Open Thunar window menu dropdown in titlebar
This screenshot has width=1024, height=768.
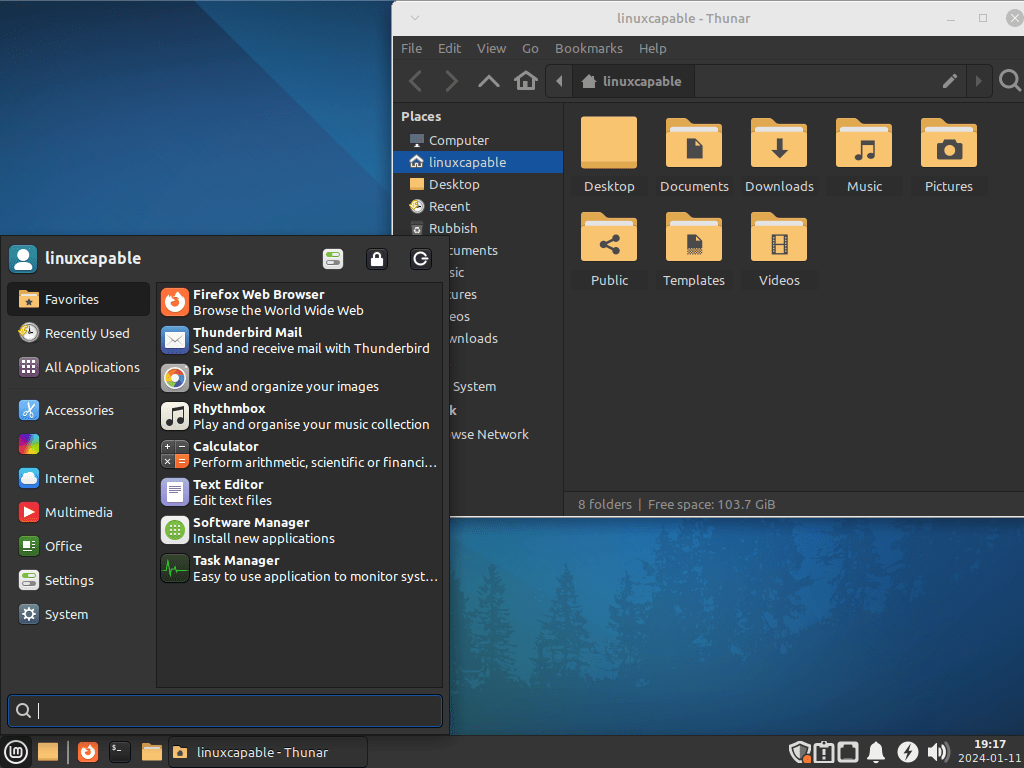[415, 18]
